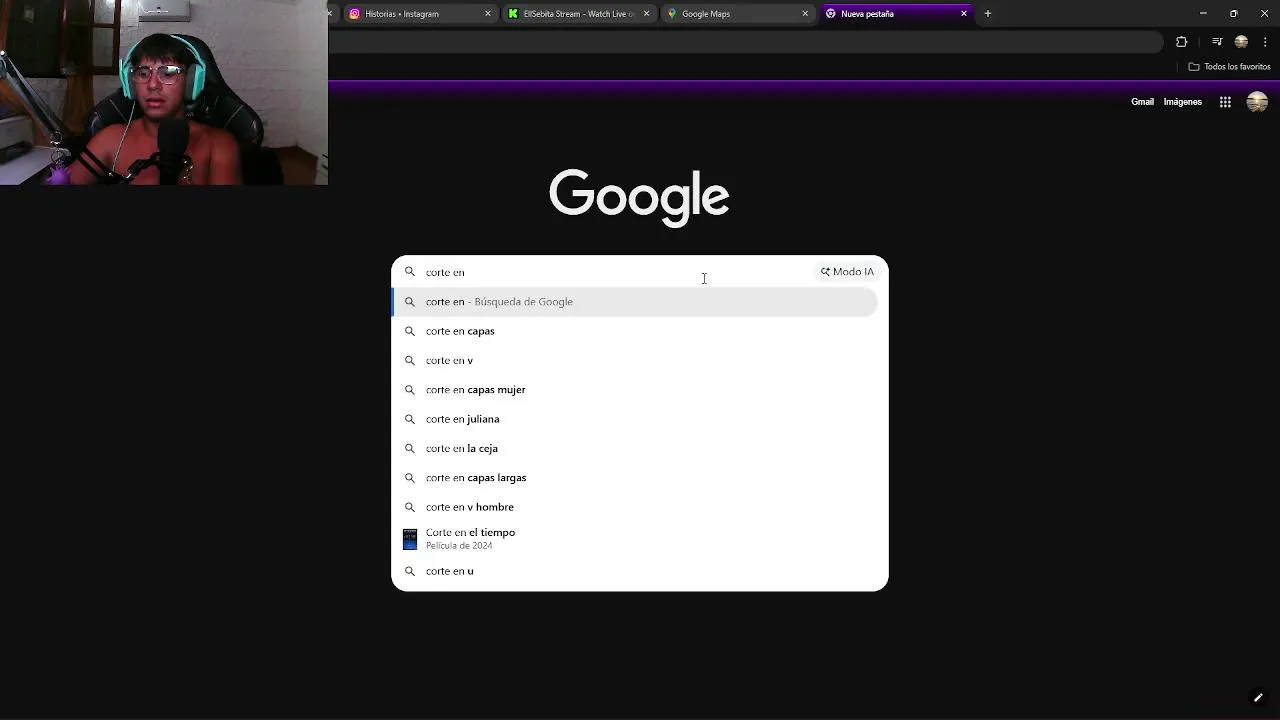This screenshot has width=1280, height=720.
Task: Open the Todos los favoritos folder
Action: tap(1229, 67)
